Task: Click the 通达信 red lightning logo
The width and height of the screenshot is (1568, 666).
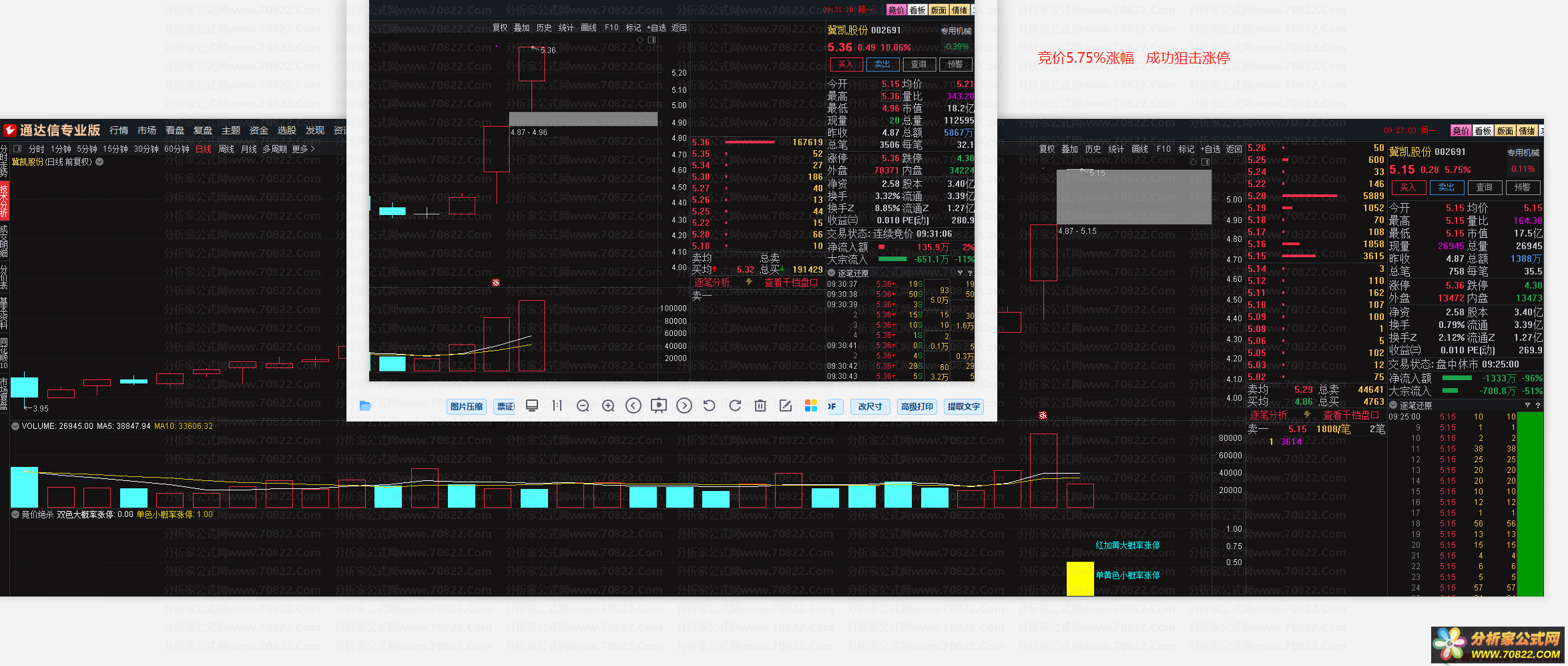Action: 10,130
